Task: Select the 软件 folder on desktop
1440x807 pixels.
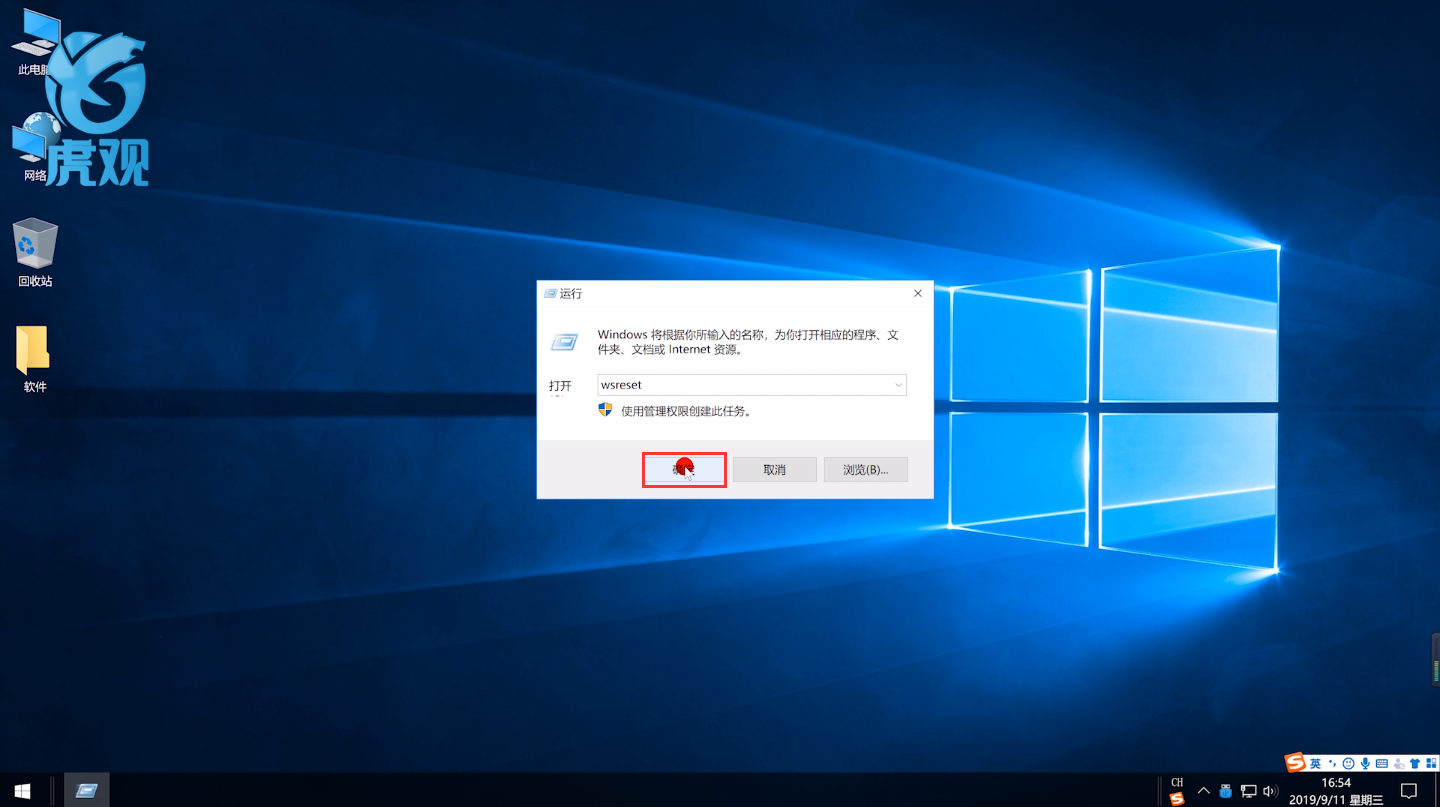Action: pyautogui.click(x=35, y=359)
